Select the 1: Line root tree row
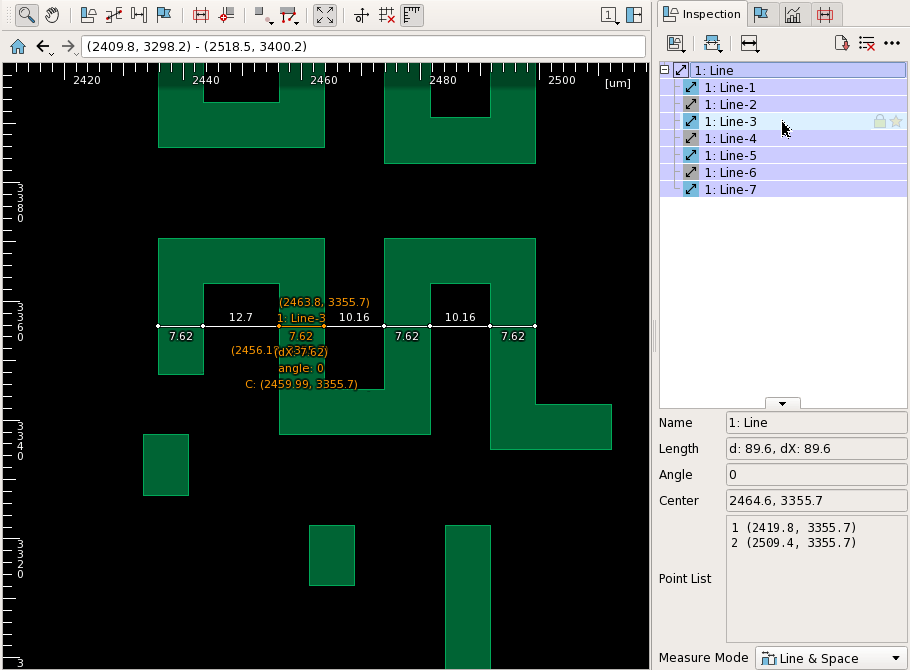This screenshot has height=670, width=910. [x=797, y=70]
